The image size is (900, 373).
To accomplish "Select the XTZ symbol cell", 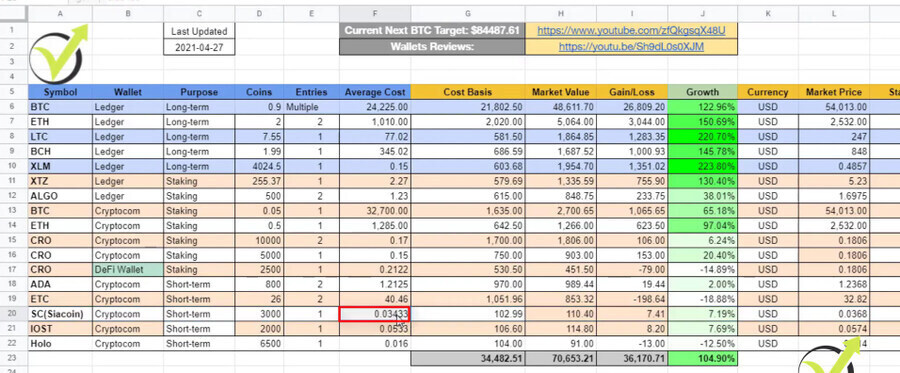I will pyautogui.click(x=60, y=181).
